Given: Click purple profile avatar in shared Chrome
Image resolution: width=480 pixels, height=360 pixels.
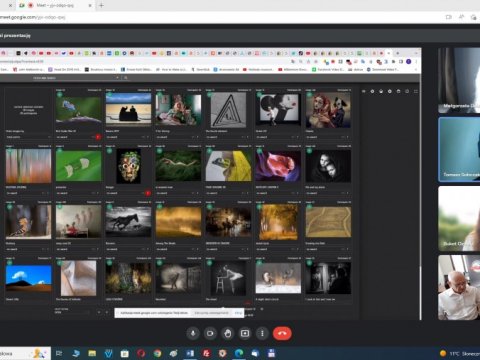Looking at the screenshot, I should 409,61.
